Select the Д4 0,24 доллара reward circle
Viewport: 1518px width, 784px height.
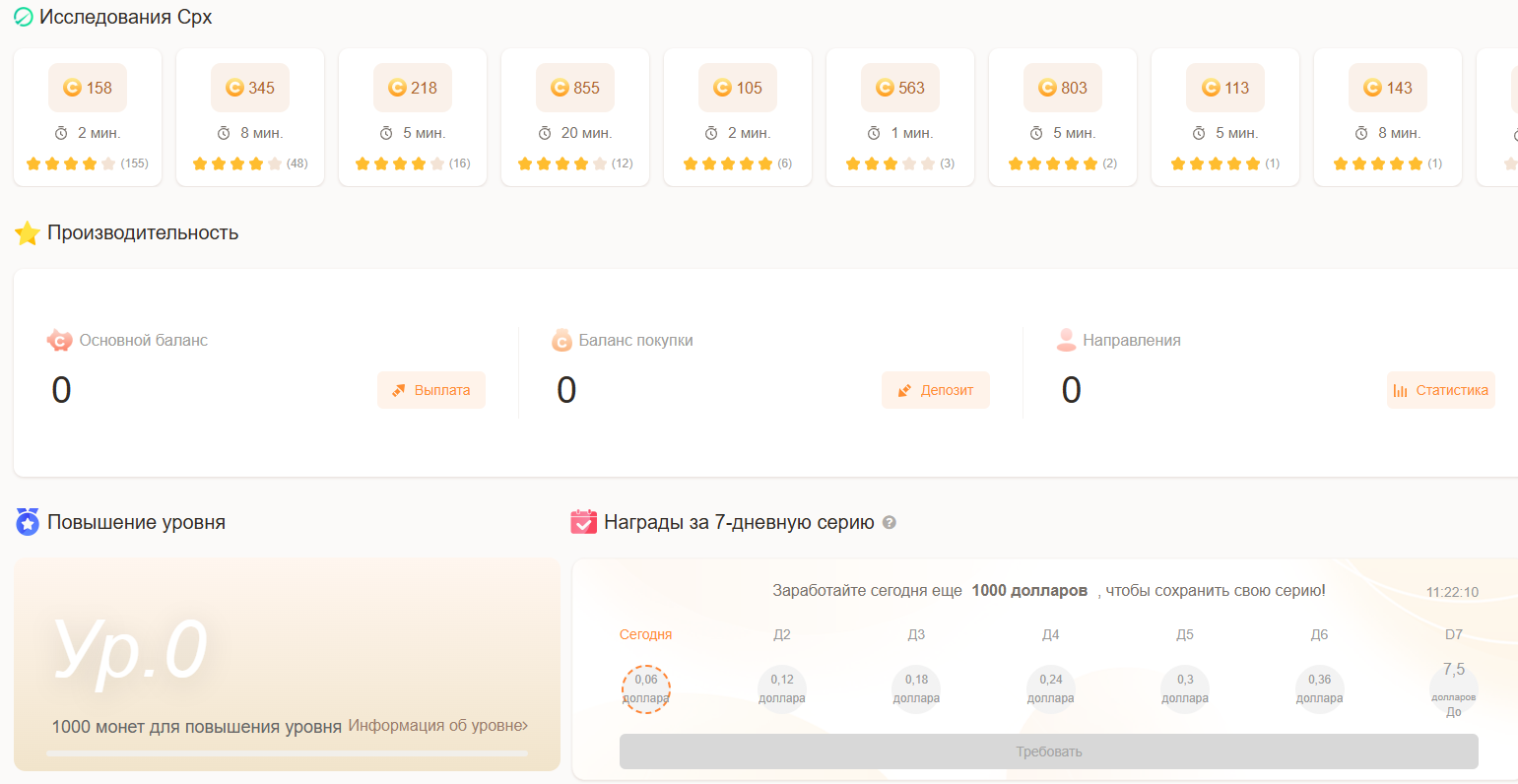(1051, 688)
